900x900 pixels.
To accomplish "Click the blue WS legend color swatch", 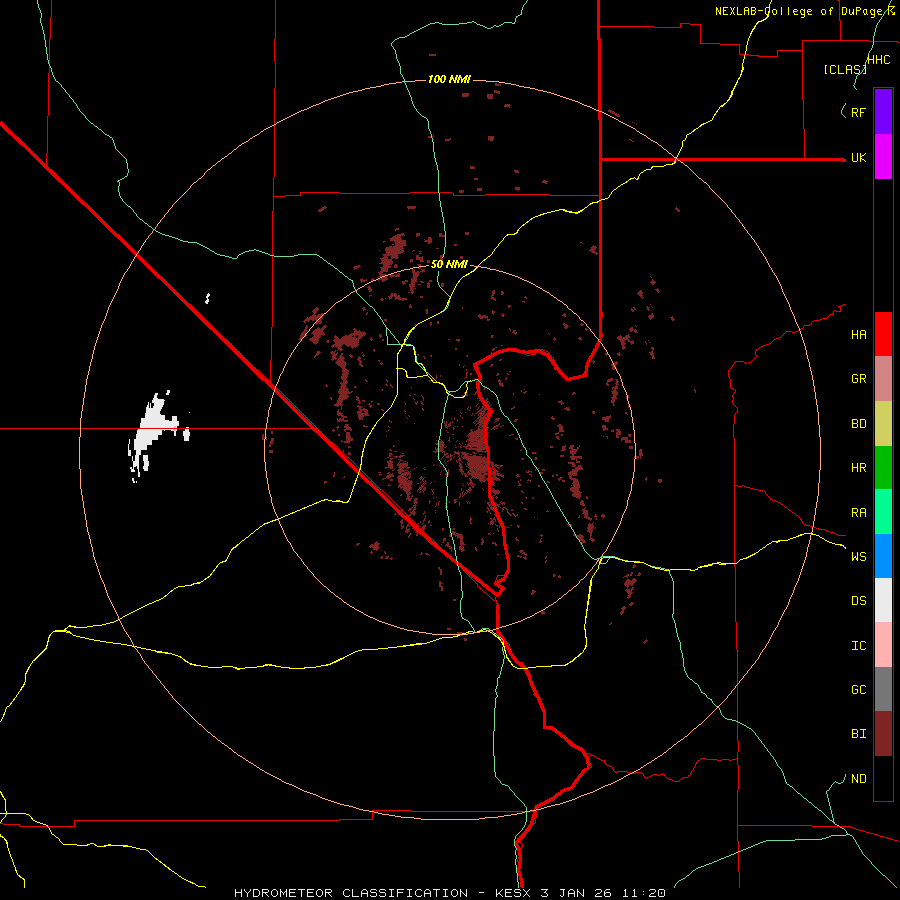I will (x=883, y=556).
